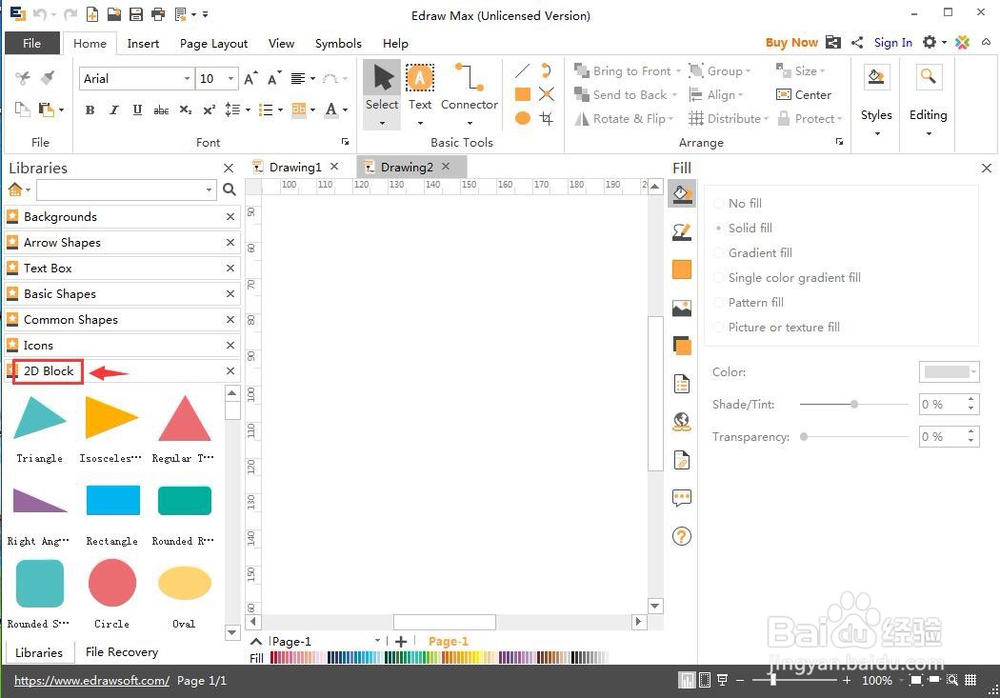Expand the Send to Back dropdown
1000x698 pixels.
pyautogui.click(x=673, y=95)
